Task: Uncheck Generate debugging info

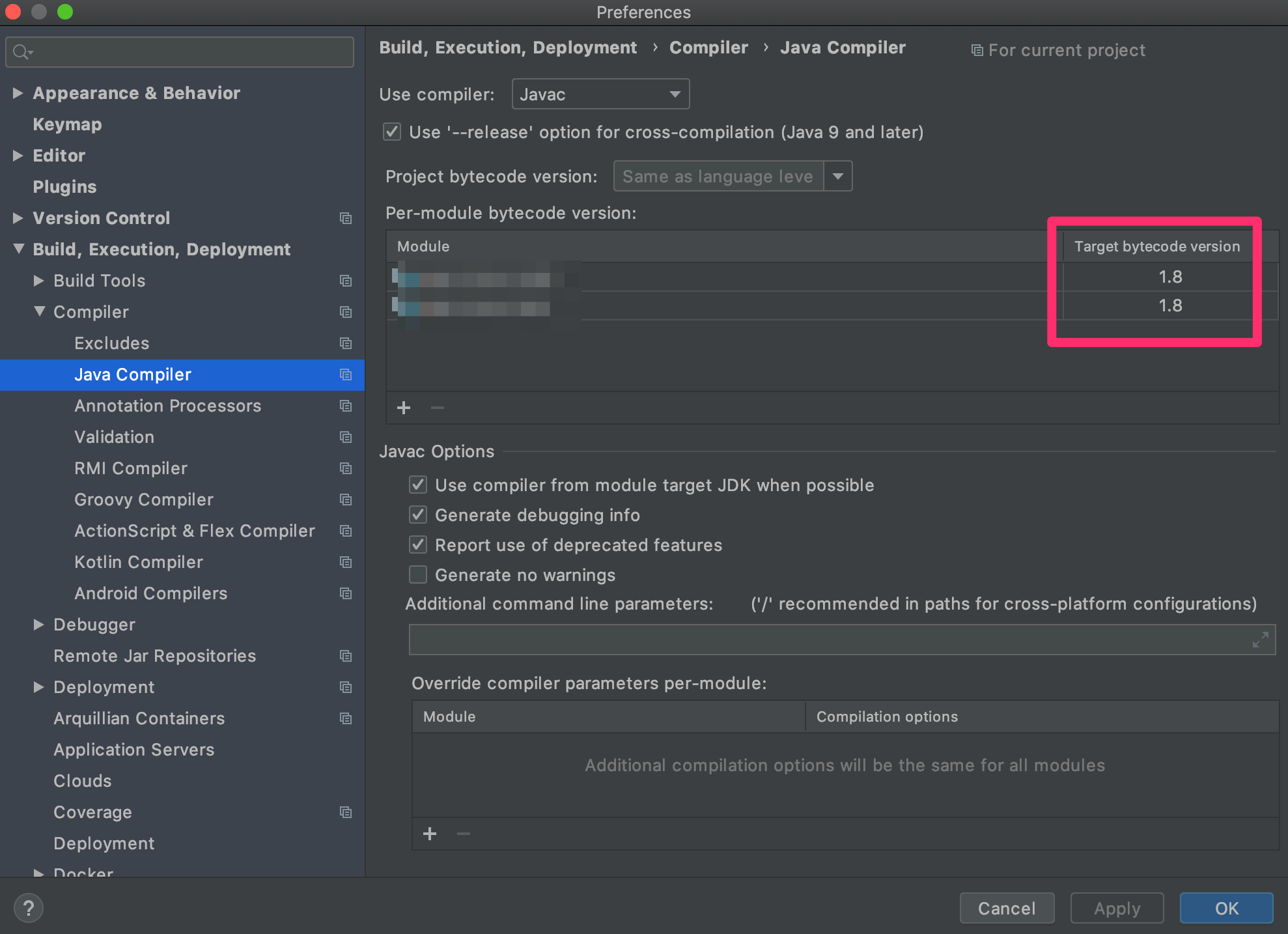Action: point(418,515)
